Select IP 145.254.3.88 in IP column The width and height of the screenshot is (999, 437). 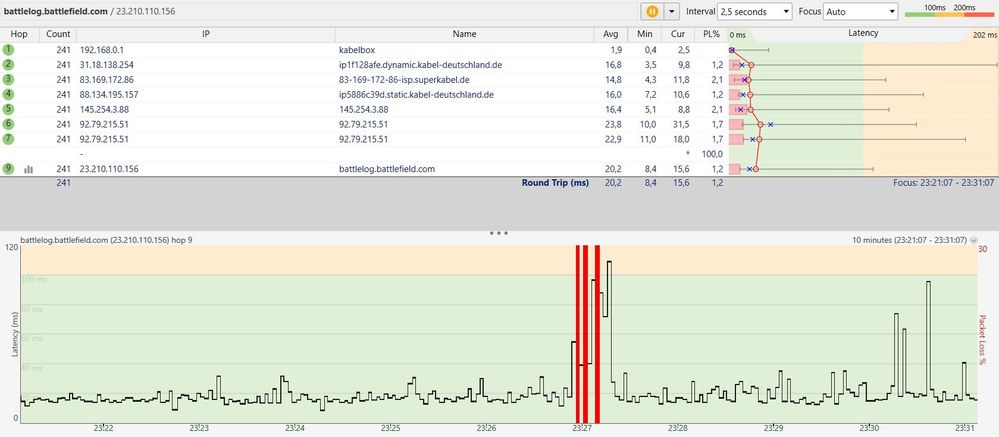coord(104,110)
